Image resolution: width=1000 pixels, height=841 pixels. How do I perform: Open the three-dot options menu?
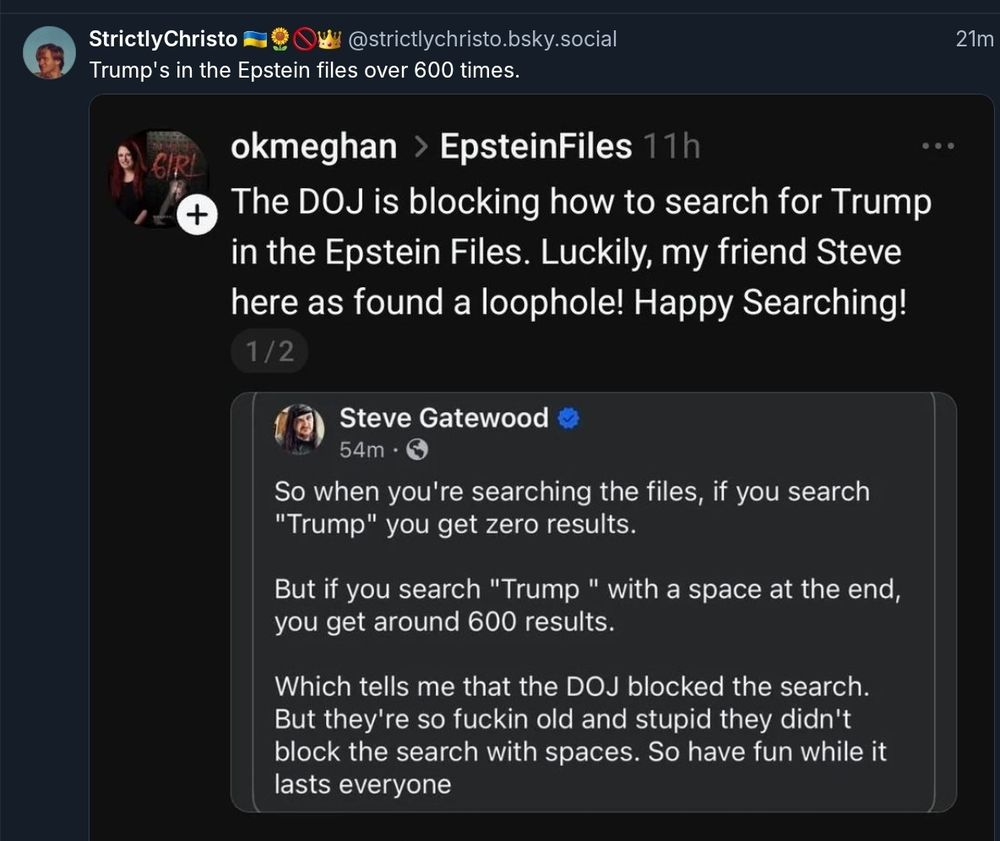tap(938, 147)
